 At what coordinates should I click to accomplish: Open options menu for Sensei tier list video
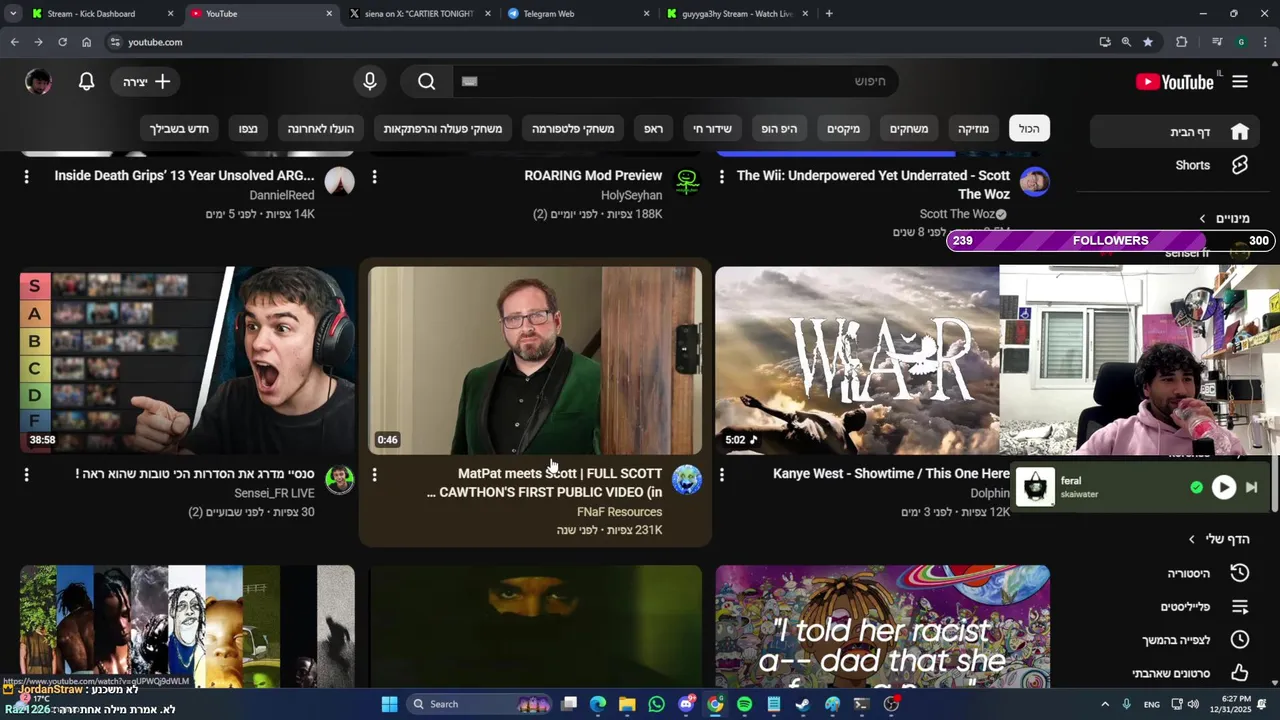tap(27, 475)
